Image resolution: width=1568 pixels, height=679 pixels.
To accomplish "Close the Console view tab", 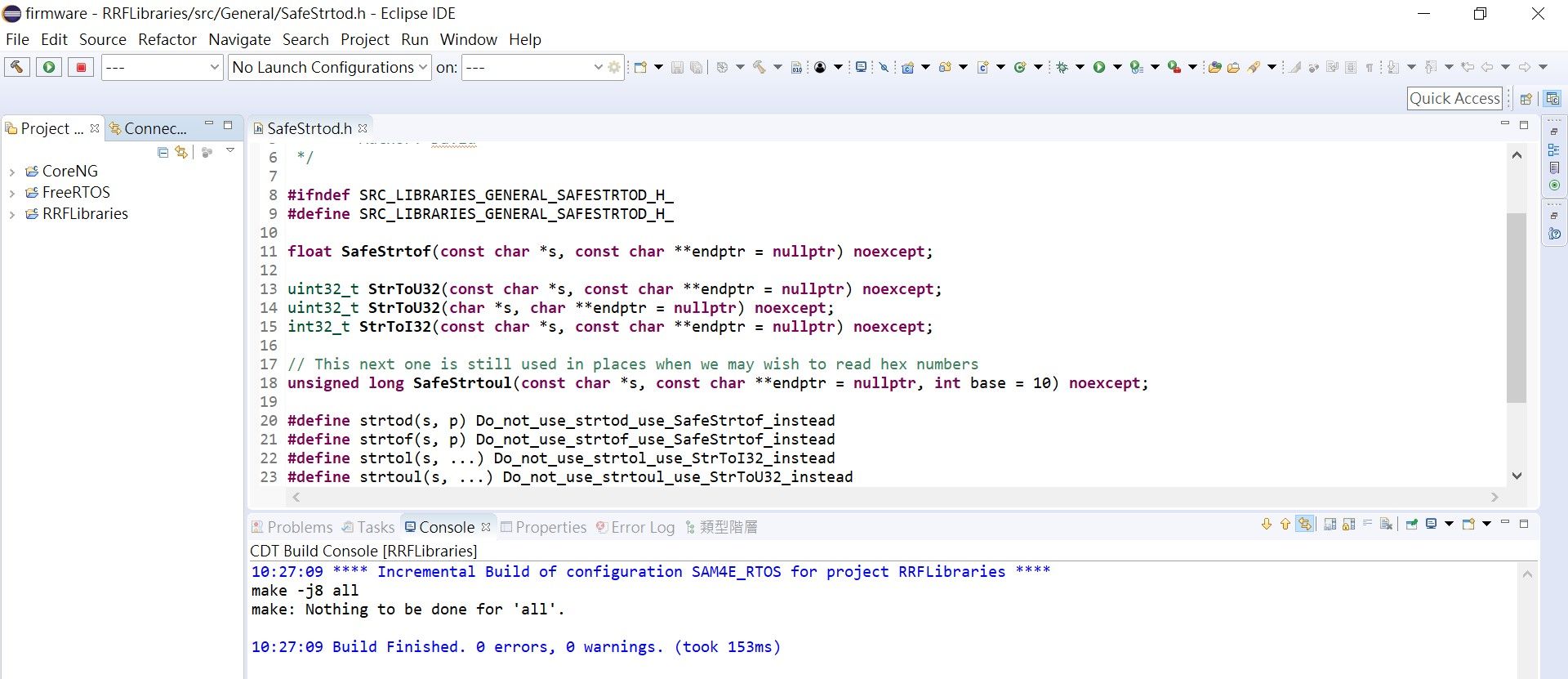I will click(x=486, y=527).
